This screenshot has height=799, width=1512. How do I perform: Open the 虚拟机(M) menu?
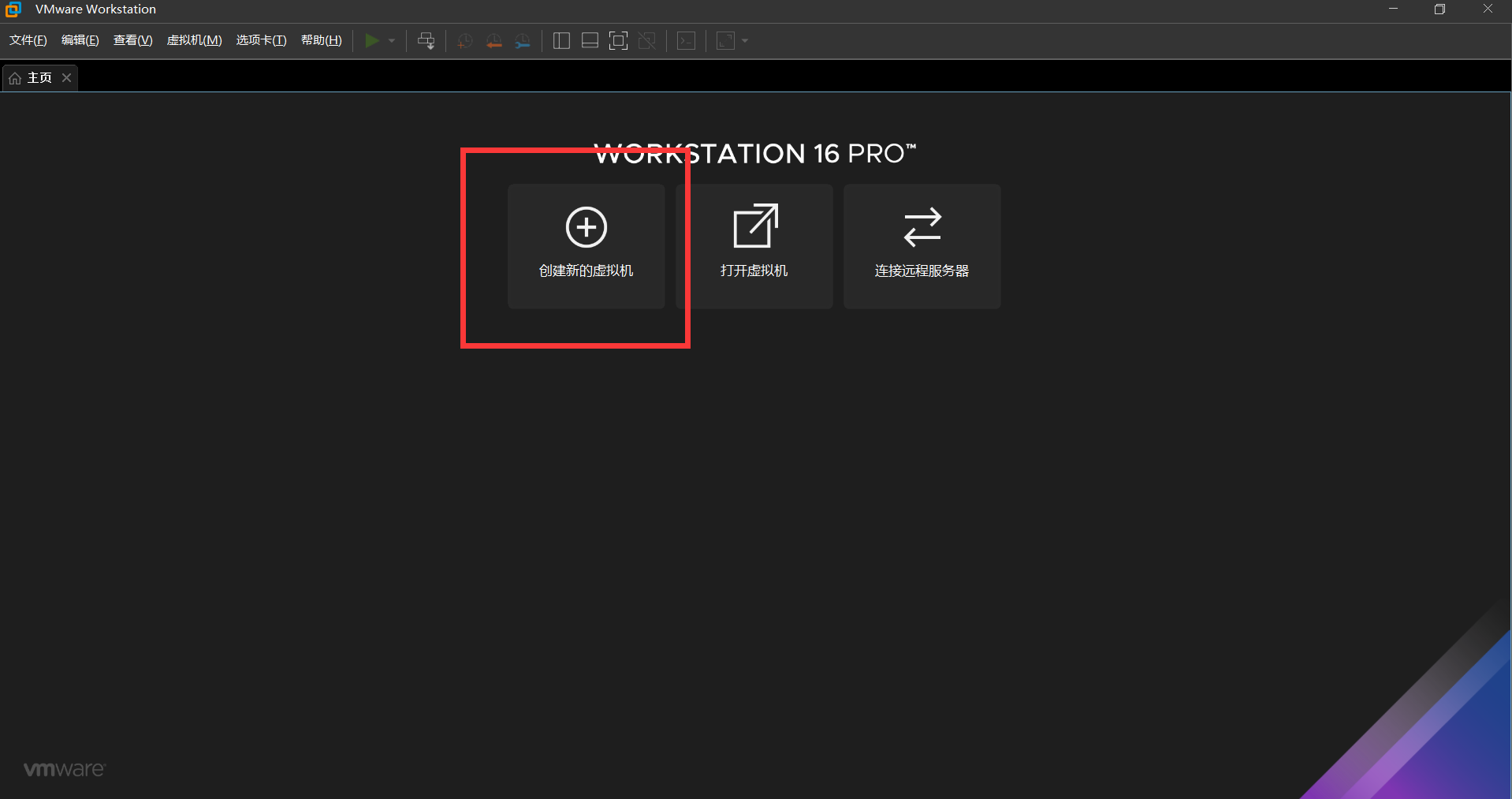click(195, 40)
